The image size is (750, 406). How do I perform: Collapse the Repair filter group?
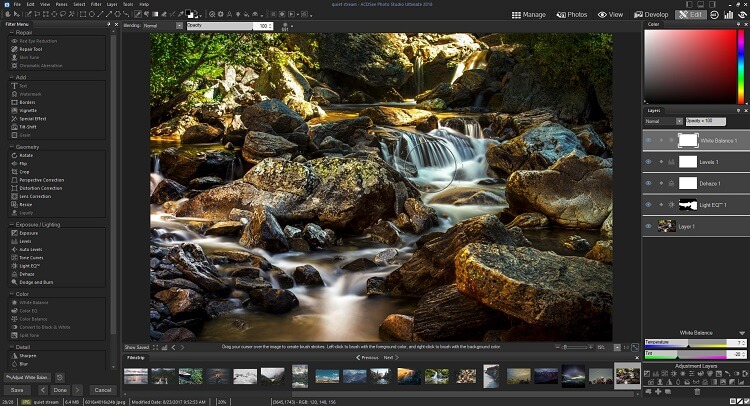point(11,33)
